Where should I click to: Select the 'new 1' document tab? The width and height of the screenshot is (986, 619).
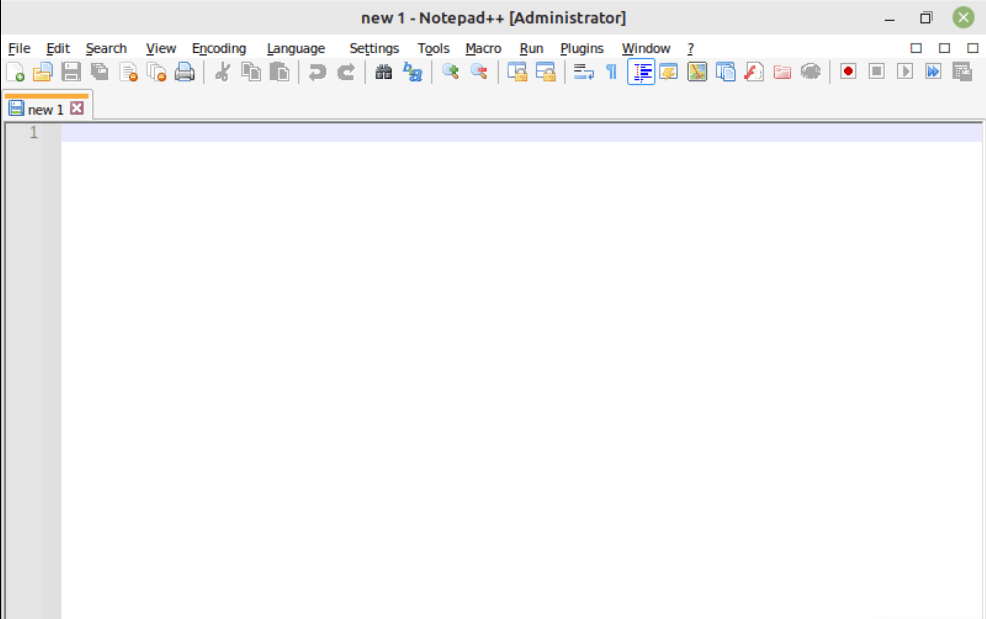[x=45, y=109]
